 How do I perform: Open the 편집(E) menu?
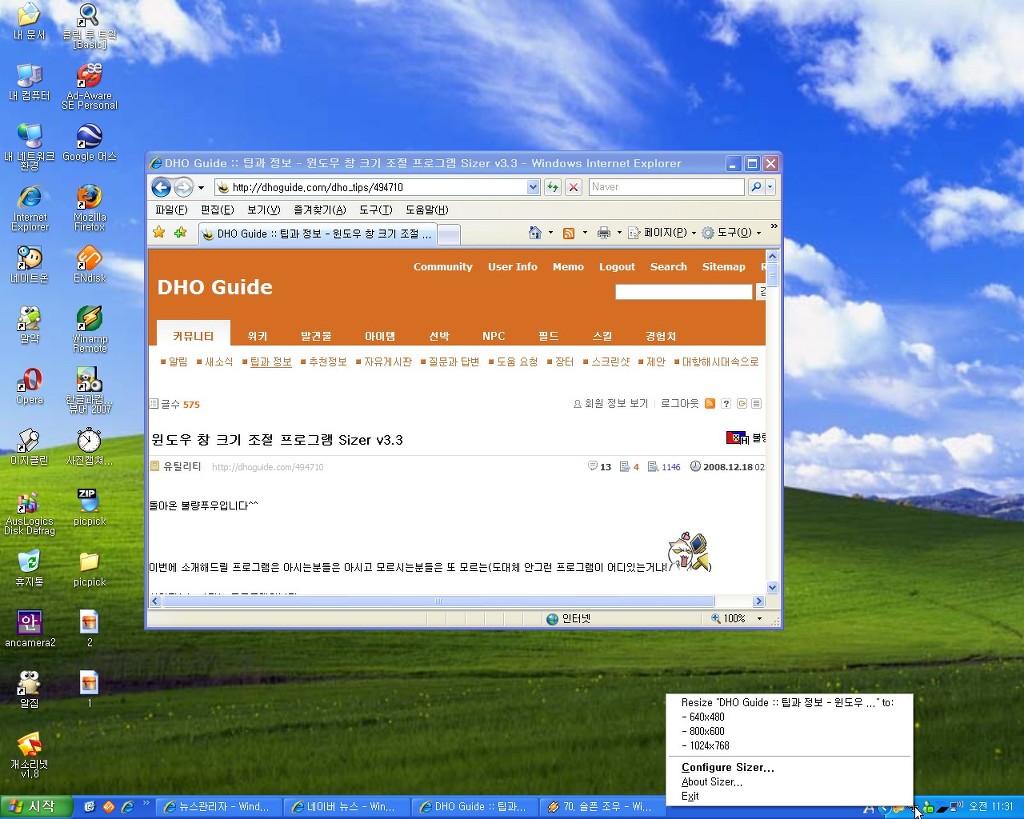217,210
